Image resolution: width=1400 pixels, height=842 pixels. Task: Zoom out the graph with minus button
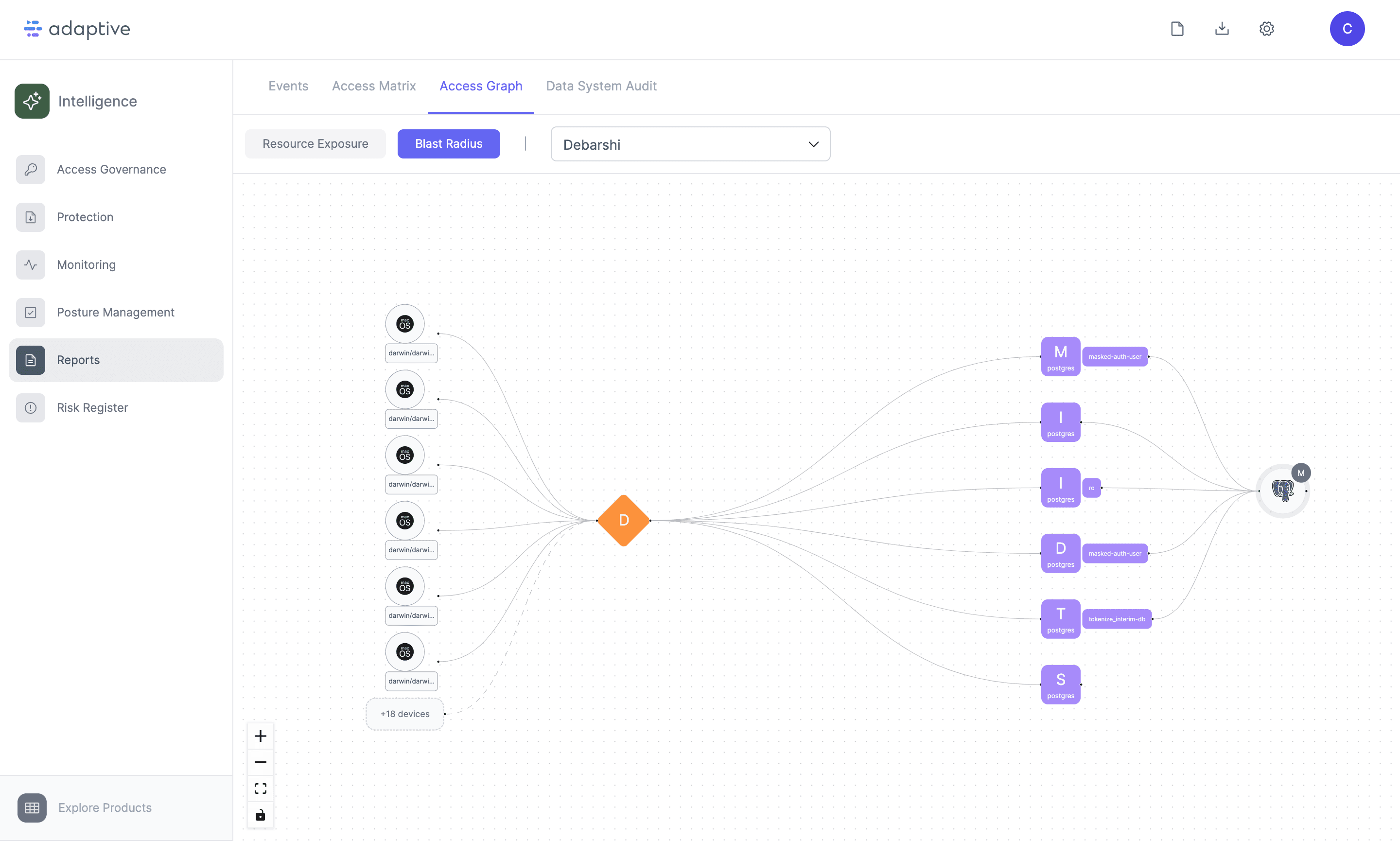click(x=261, y=762)
